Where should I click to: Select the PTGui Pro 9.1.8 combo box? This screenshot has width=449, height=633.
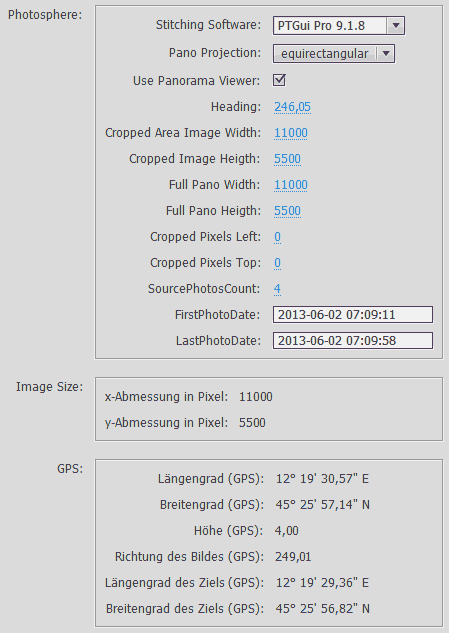[339, 26]
